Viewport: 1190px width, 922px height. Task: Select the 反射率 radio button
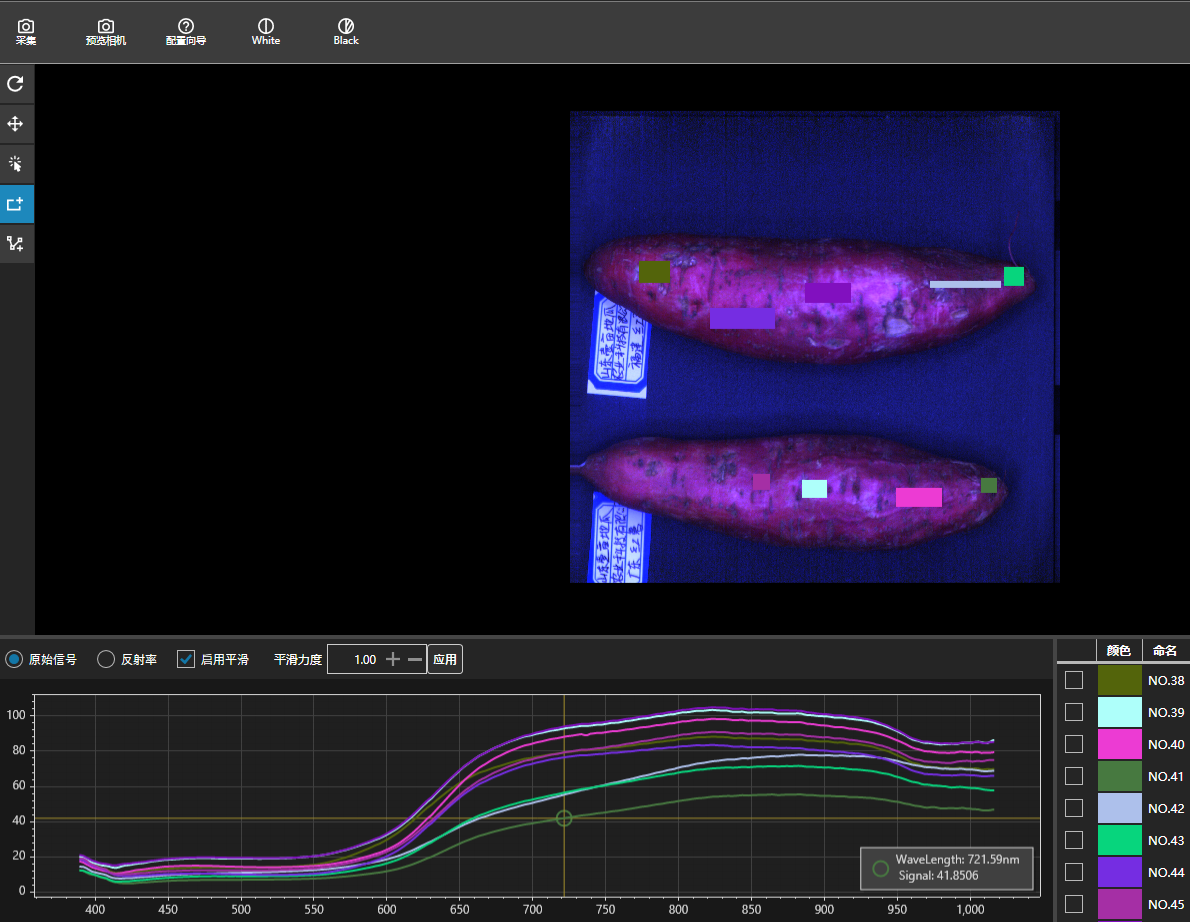(106, 660)
